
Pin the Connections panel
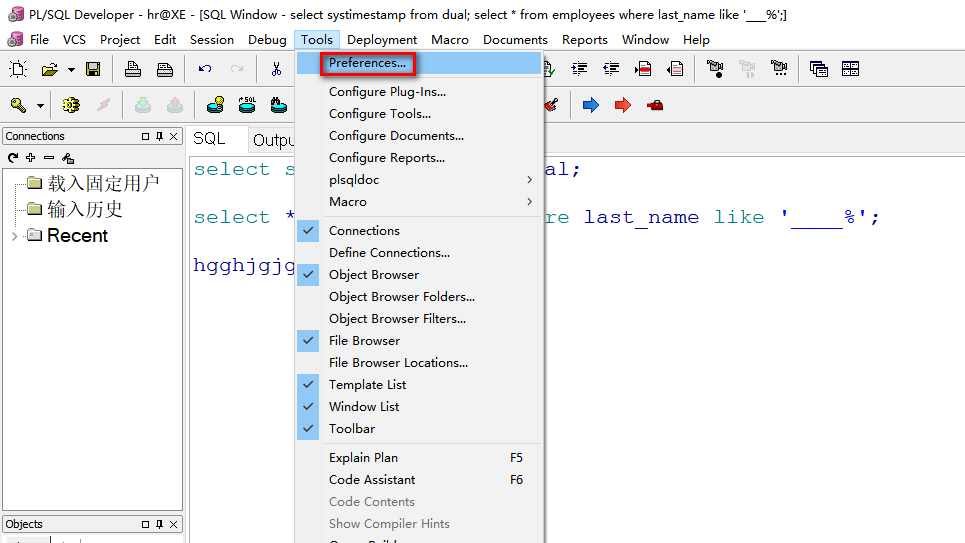[x=159, y=137]
